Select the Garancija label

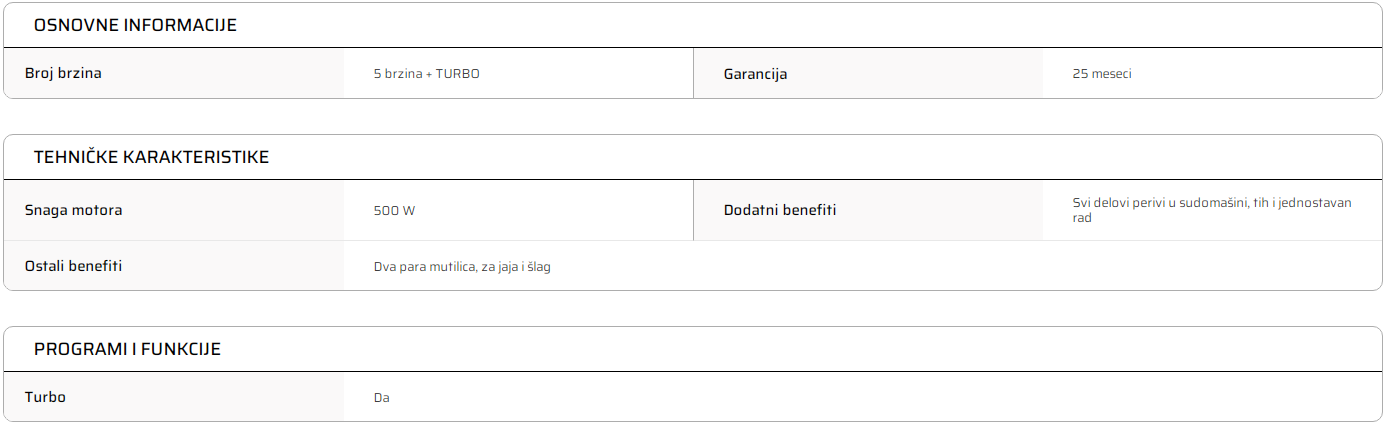coord(755,74)
